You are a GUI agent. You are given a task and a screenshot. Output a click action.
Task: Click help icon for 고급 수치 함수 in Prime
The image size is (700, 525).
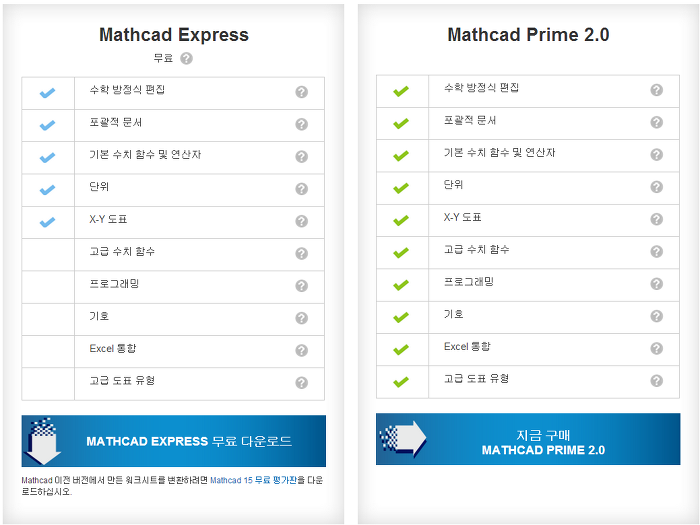pos(656,252)
